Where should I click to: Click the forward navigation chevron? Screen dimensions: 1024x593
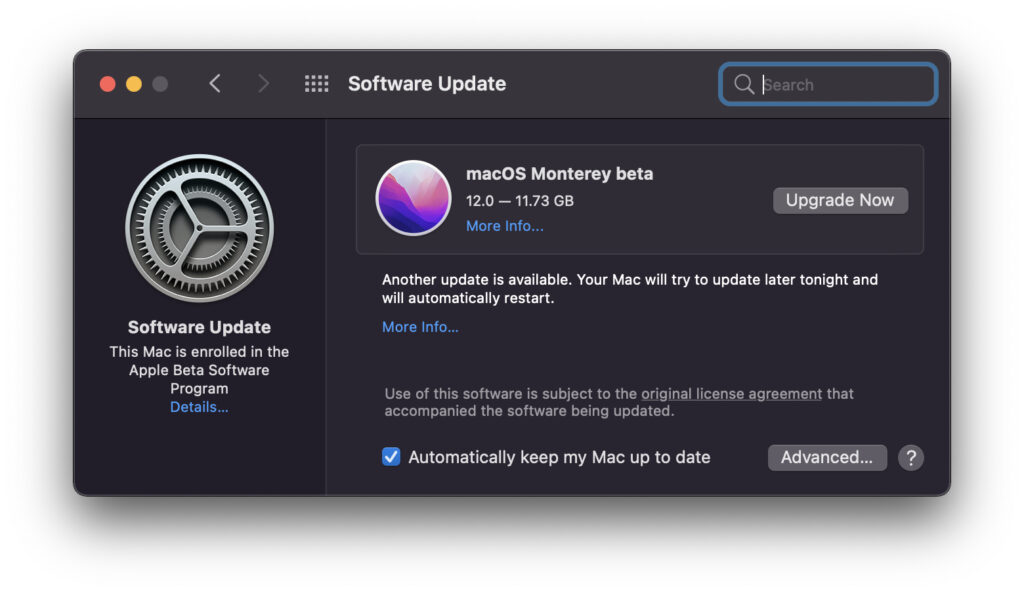(x=263, y=84)
